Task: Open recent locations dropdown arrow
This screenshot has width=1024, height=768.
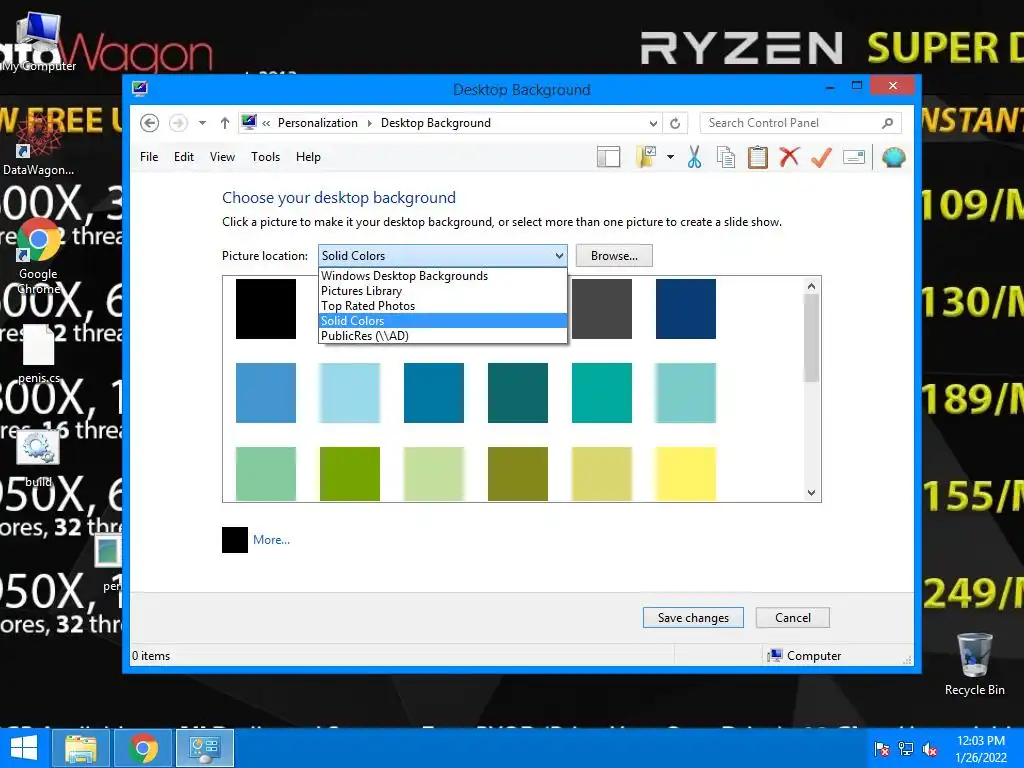Action: [202, 123]
